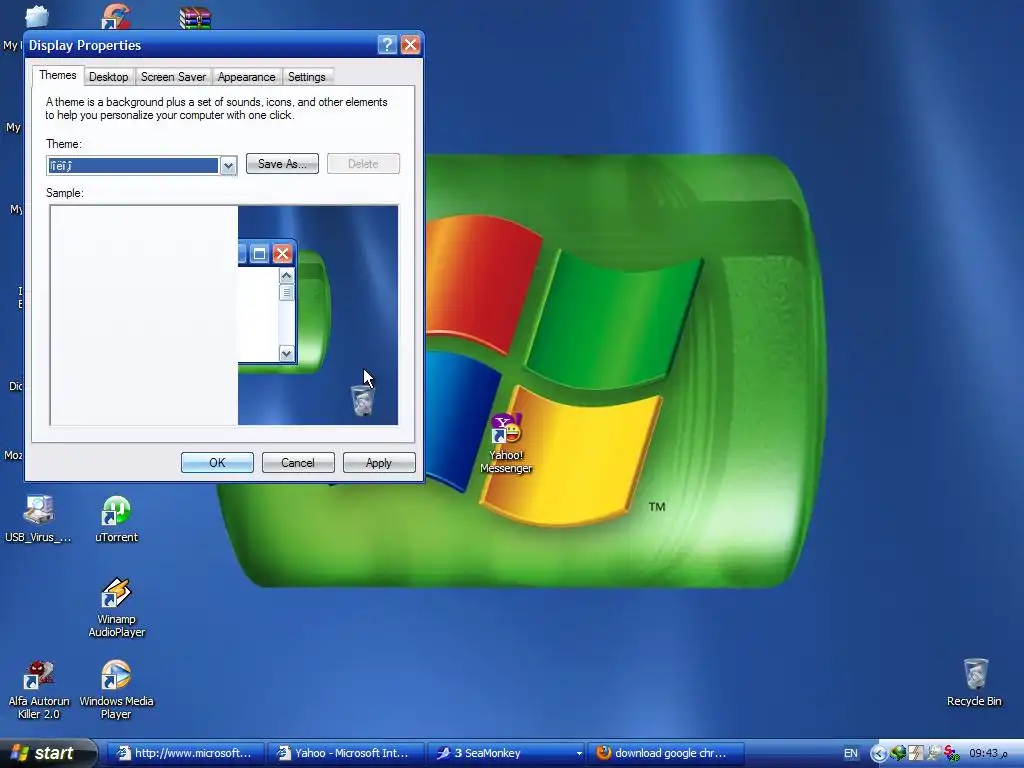The height and width of the screenshot is (768, 1024).
Task: Select the Alfa Autorun Killer 2.0 icon
Action: [x=39, y=690]
